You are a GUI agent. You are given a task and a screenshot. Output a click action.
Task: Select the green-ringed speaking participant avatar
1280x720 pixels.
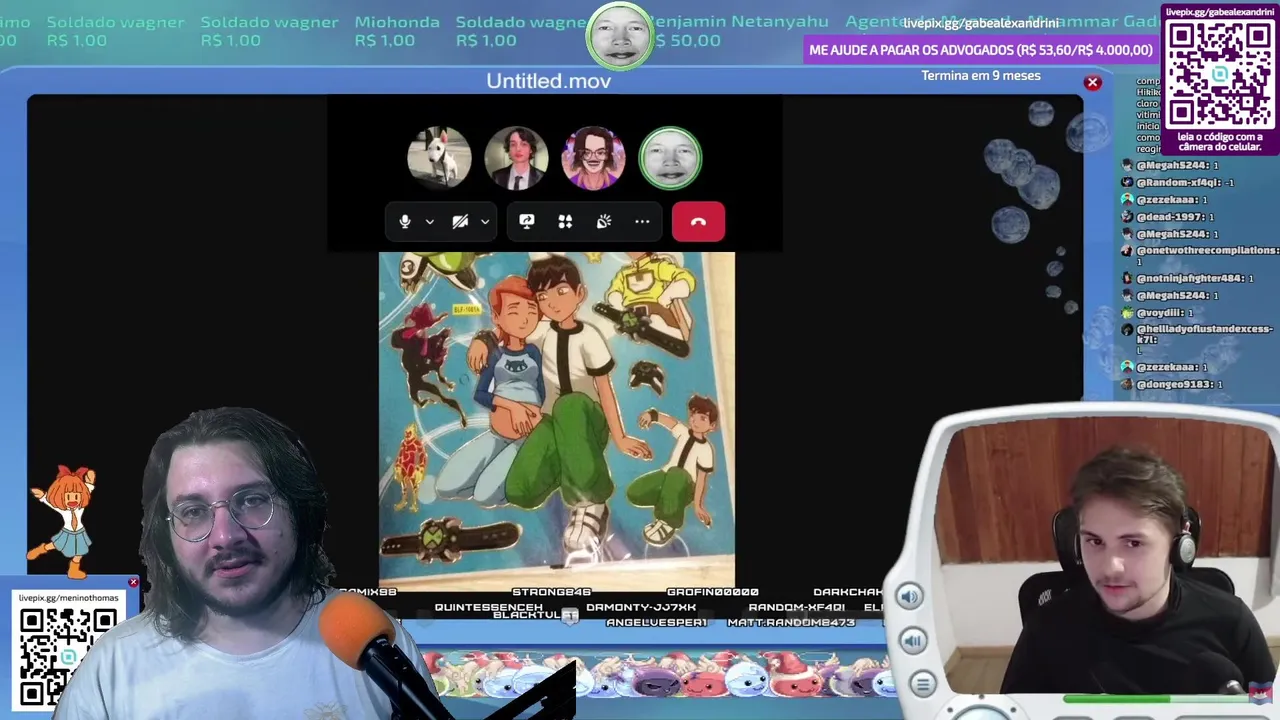point(670,158)
